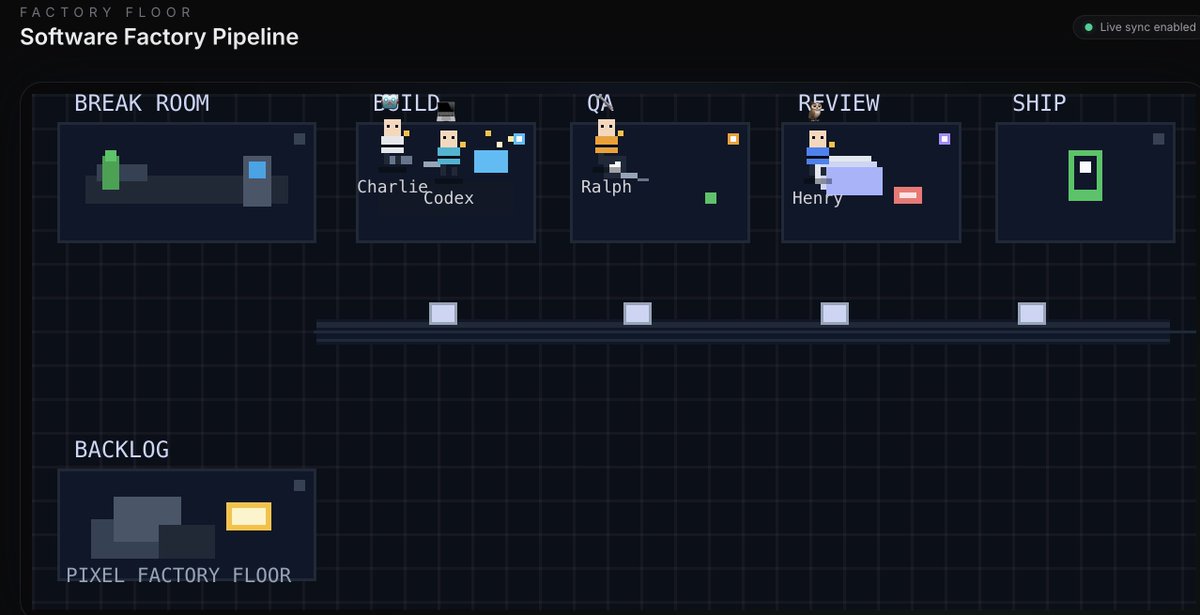Image resolution: width=1200 pixels, height=615 pixels.
Task: Click the green square in the QA room
Action: 710,198
